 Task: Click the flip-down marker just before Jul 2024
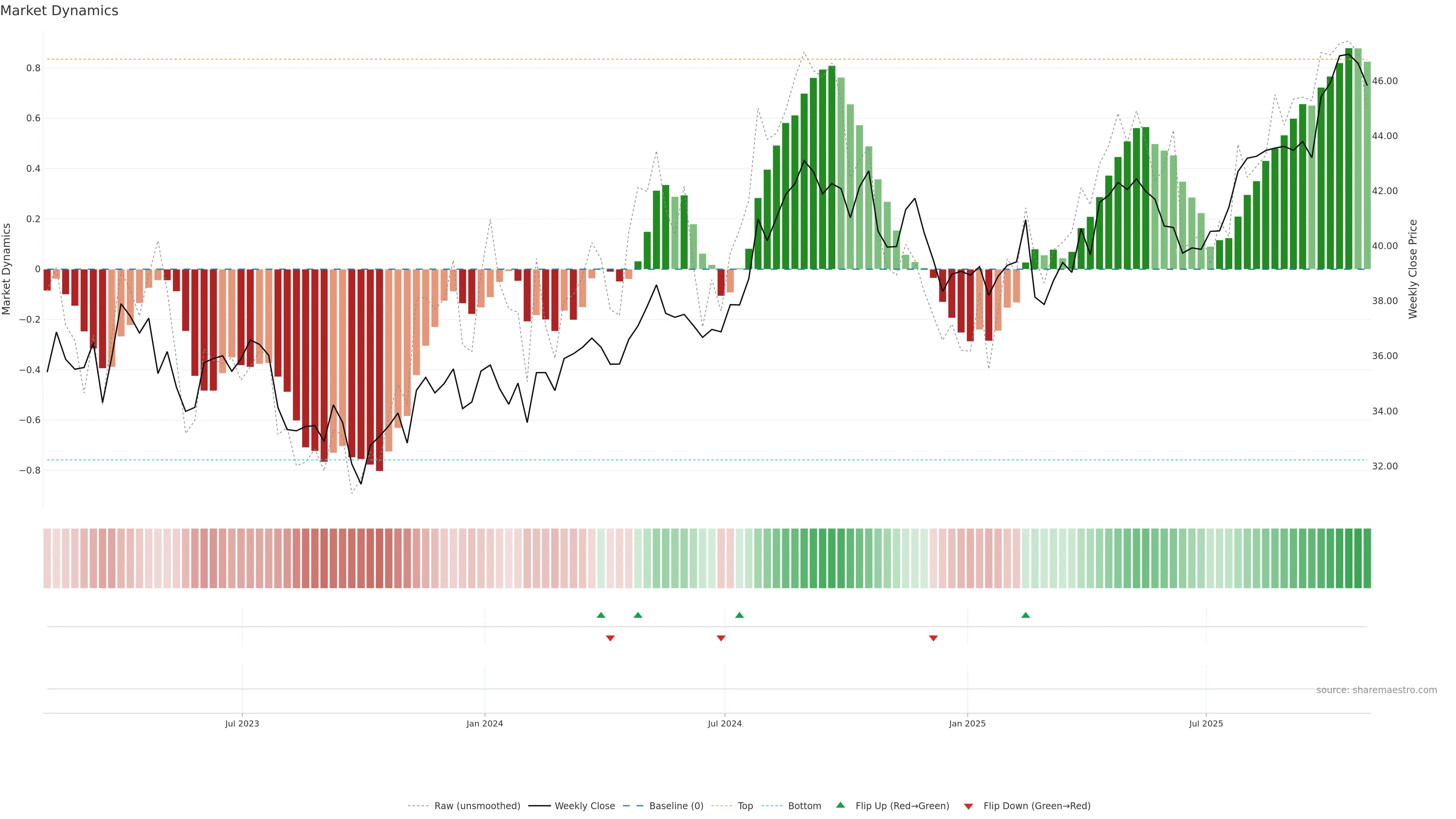pos(721,638)
